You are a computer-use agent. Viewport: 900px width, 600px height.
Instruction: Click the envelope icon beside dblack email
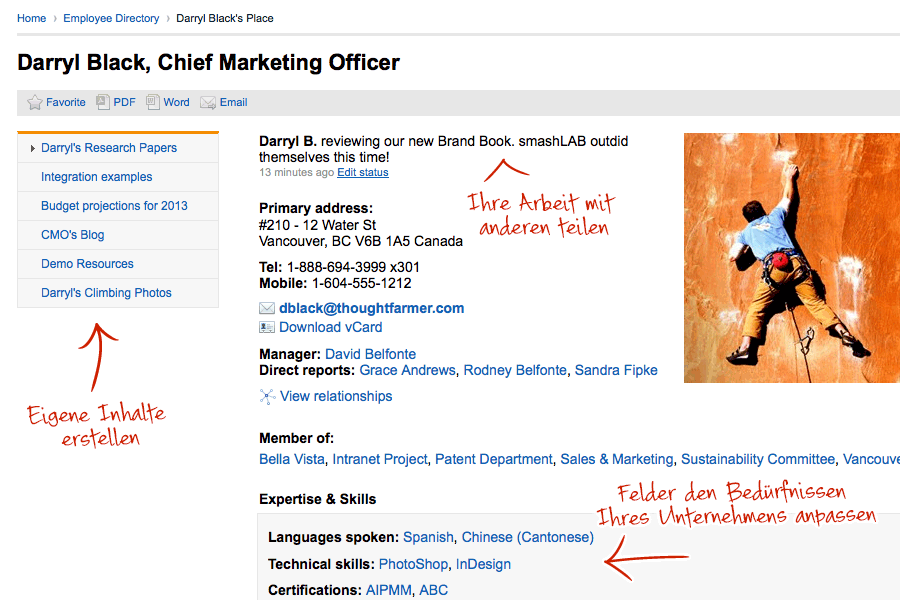coord(267,308)
